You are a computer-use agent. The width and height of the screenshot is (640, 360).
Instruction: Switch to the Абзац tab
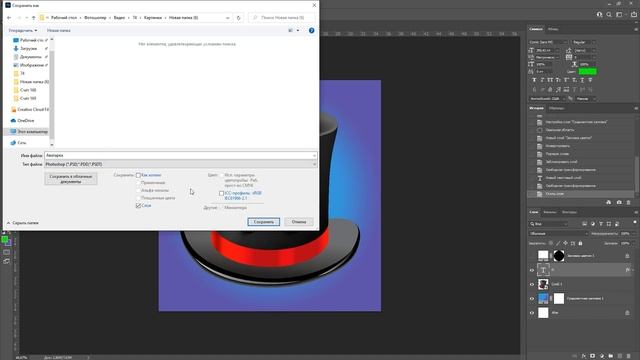(x=553, y=29)
